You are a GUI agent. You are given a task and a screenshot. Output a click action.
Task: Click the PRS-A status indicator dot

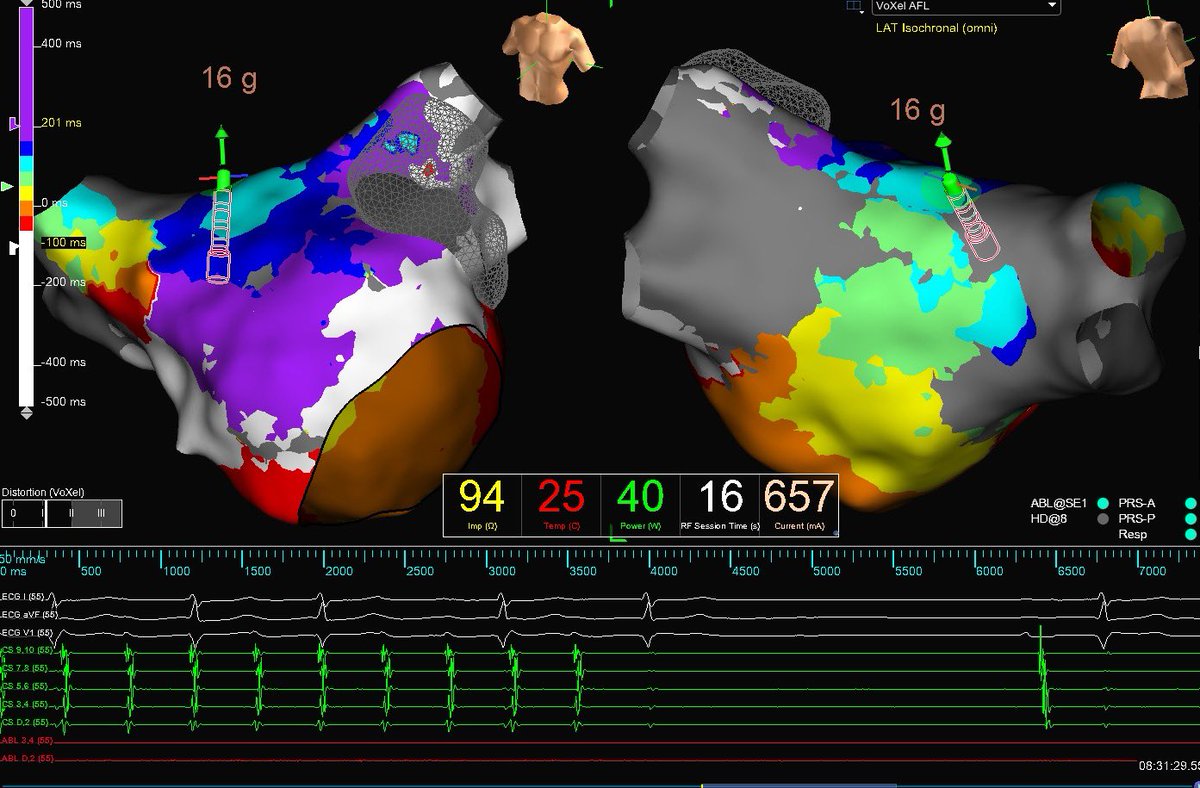pos(1191,503)
